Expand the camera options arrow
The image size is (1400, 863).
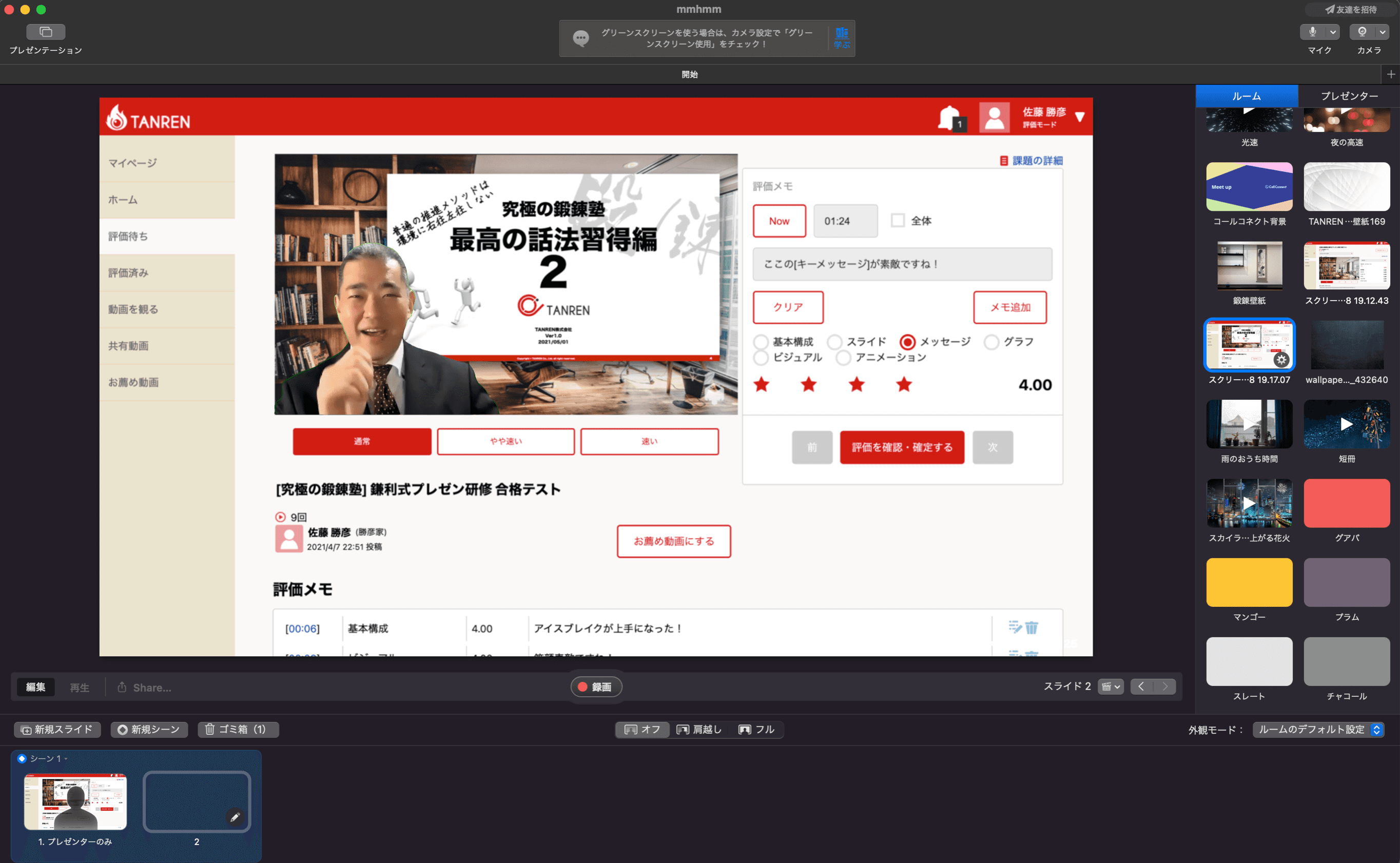tap(1383, 32)
